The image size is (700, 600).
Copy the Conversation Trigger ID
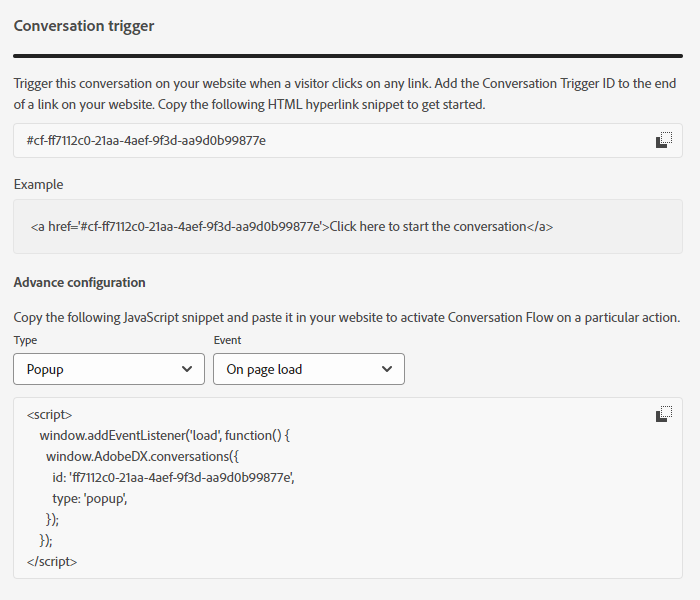pyautogui.click(x=663, y=141)
